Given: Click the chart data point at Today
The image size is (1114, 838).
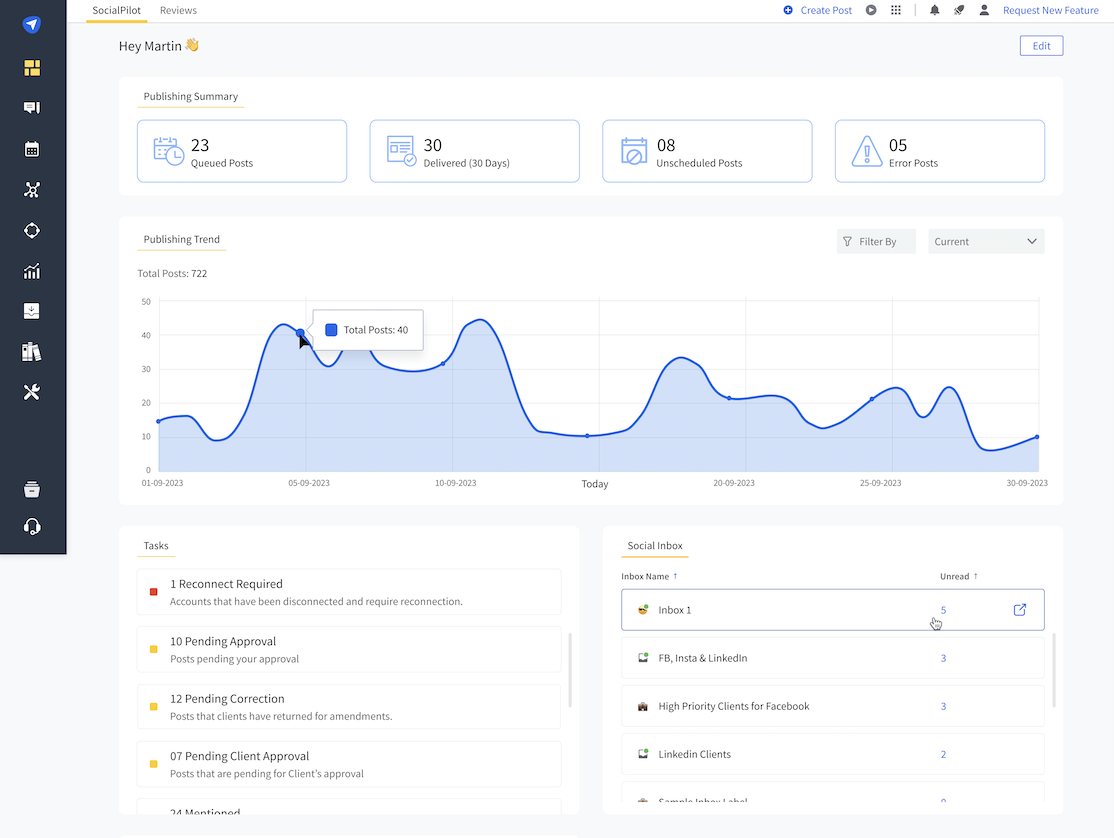Looking at the screenshot, I should tap(587, 436).
